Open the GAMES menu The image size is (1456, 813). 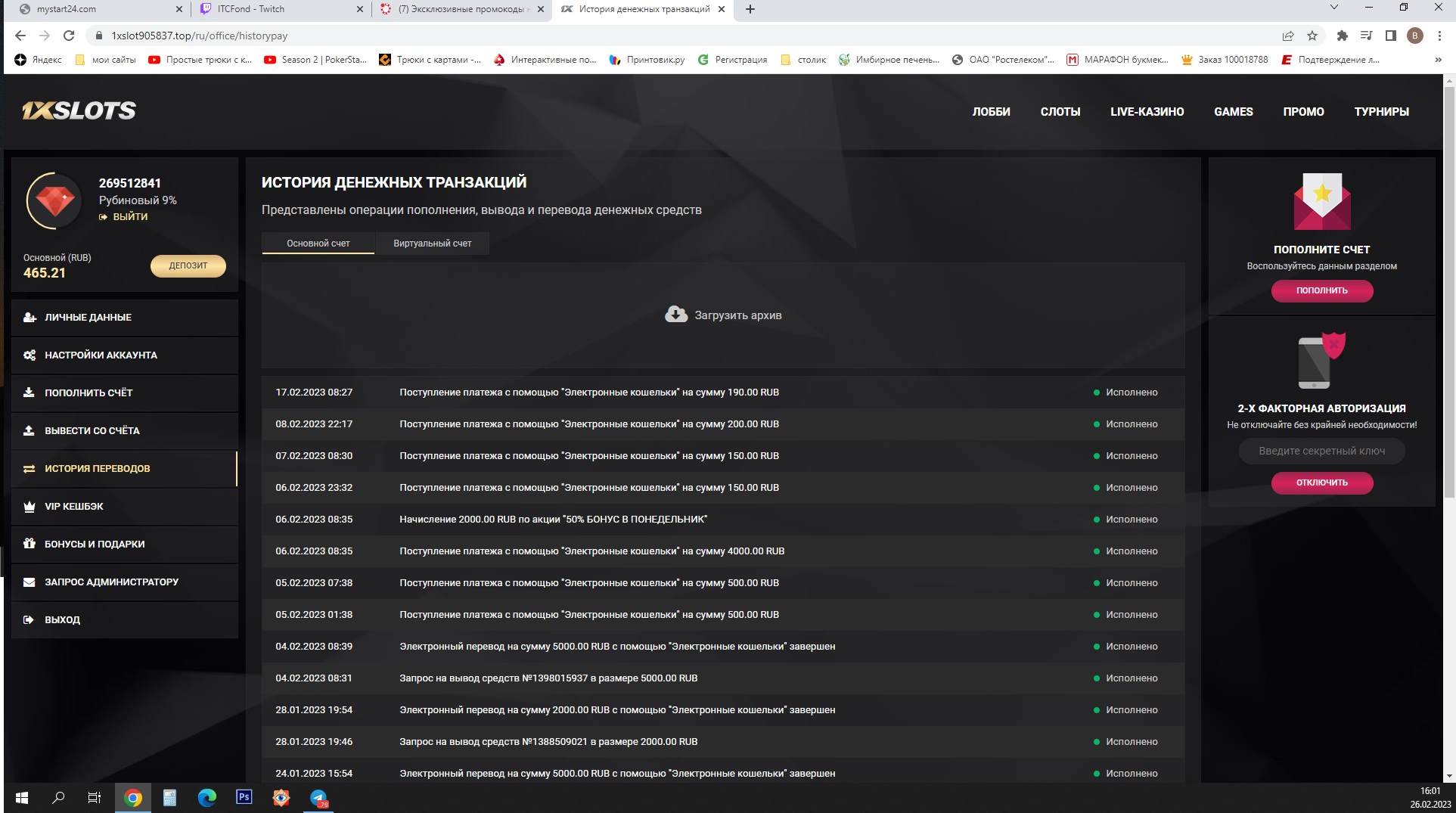(x=1233, y=111)
